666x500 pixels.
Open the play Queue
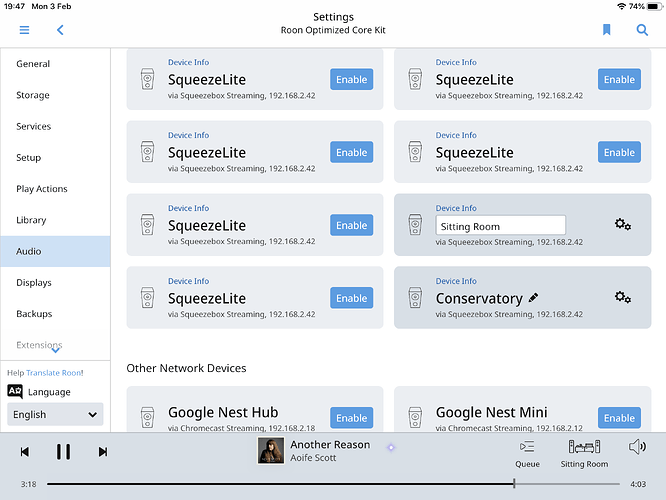point(527,454)
